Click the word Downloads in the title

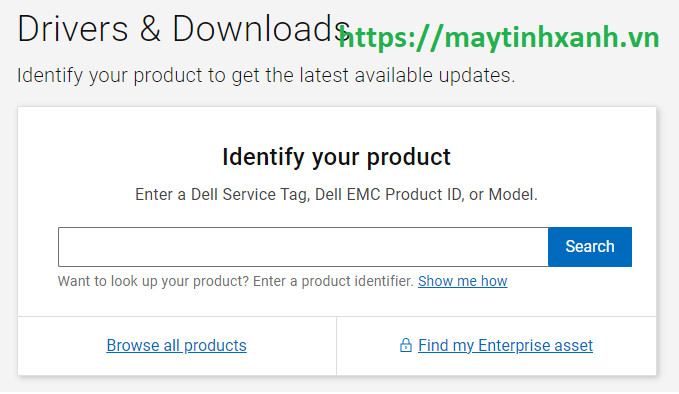click(x=261, y=29)
